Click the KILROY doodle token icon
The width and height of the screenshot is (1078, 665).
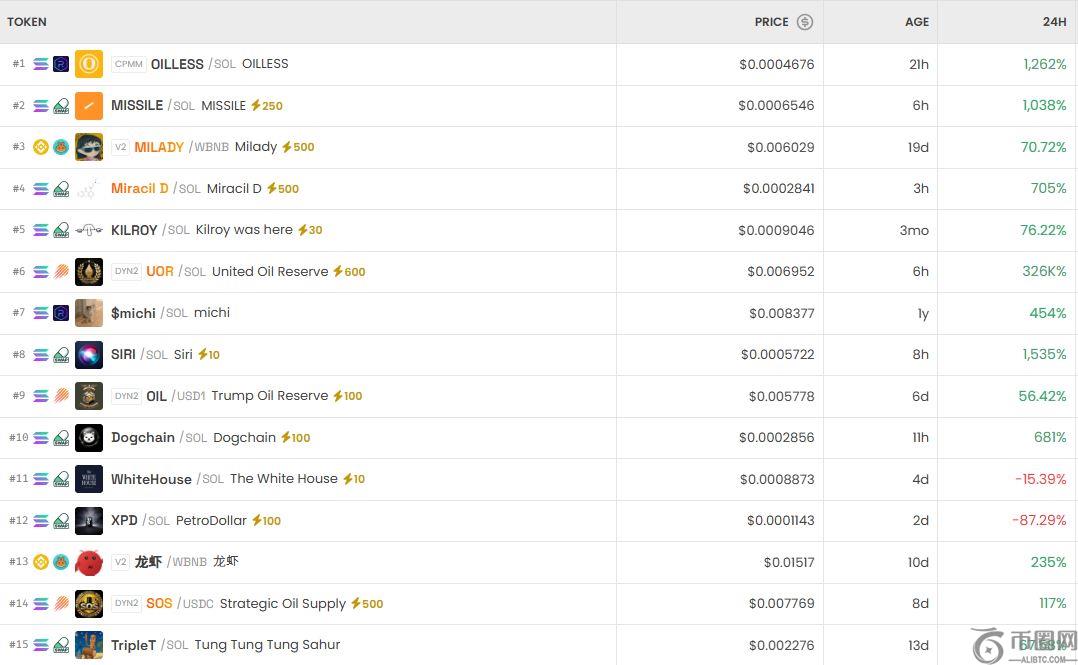[x=89, y=230]
